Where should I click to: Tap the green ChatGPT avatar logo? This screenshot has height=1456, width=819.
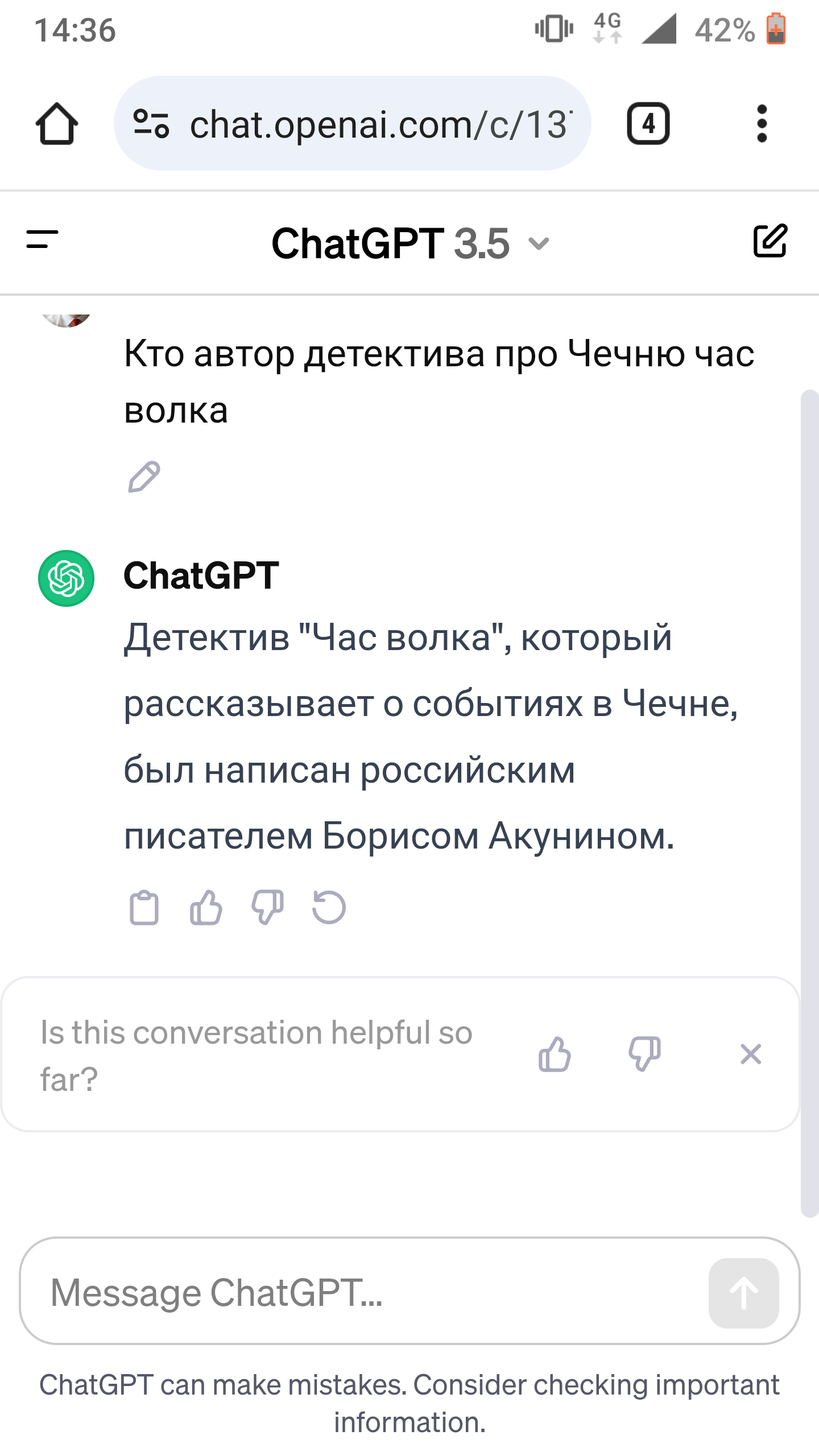point(67,578)
